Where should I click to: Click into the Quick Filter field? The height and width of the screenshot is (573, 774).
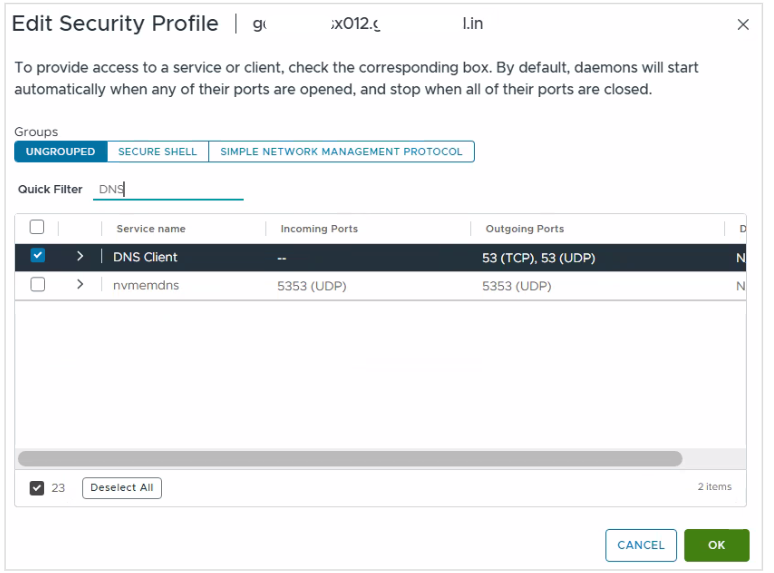click(168, 189)
